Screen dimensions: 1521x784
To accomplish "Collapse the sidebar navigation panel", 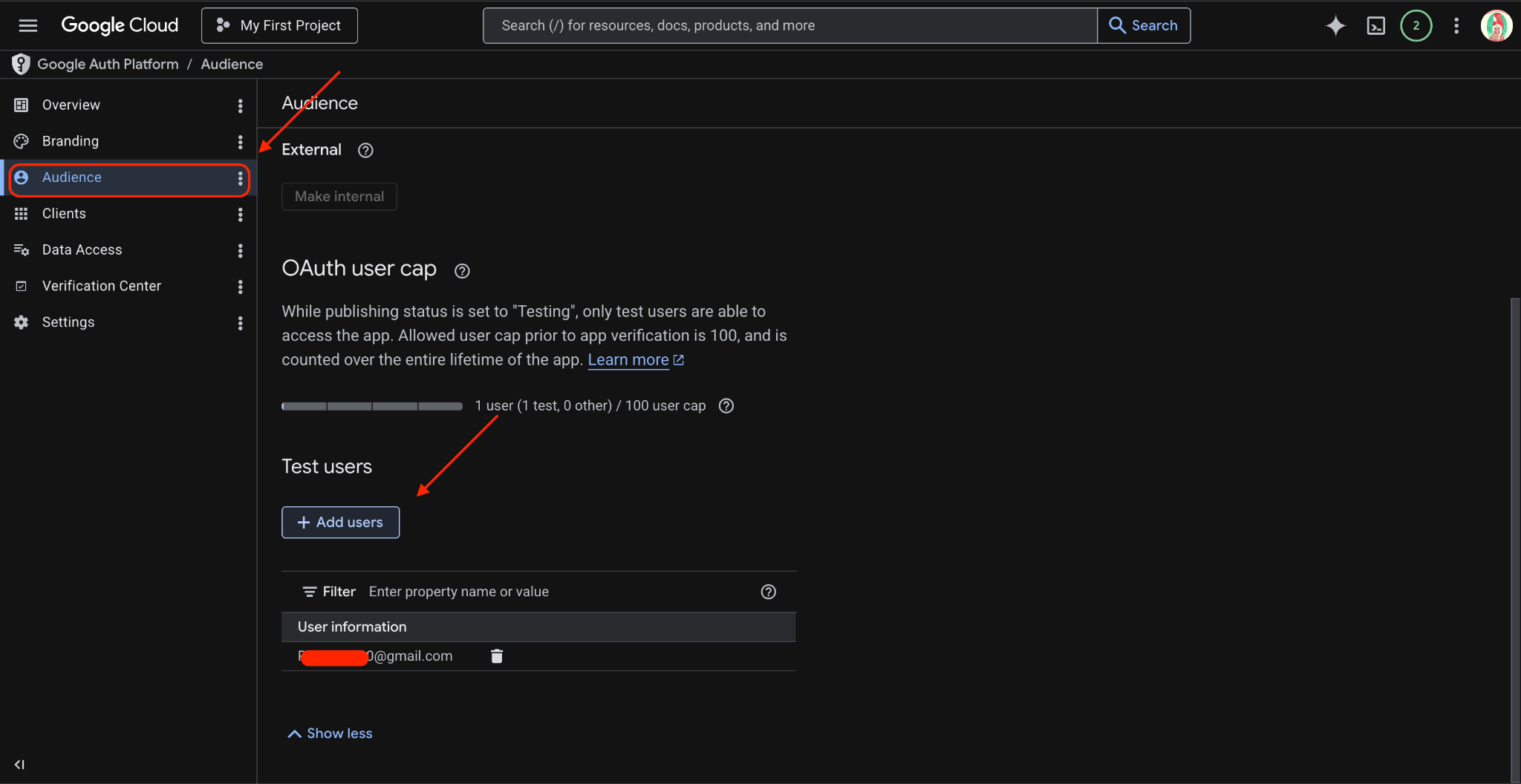I will click(x=19, y=765).
